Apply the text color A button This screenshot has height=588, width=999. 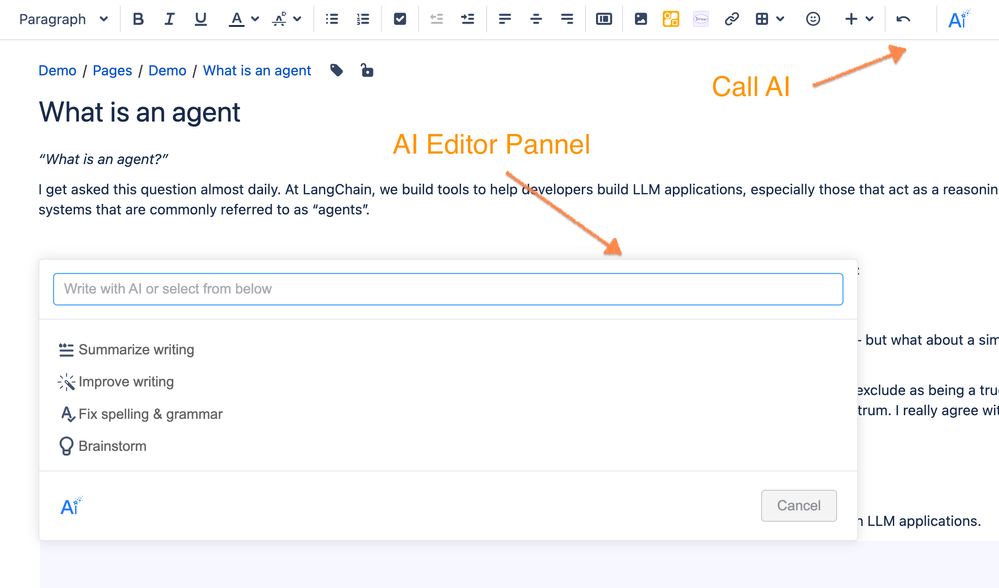(x=236, y=19)
